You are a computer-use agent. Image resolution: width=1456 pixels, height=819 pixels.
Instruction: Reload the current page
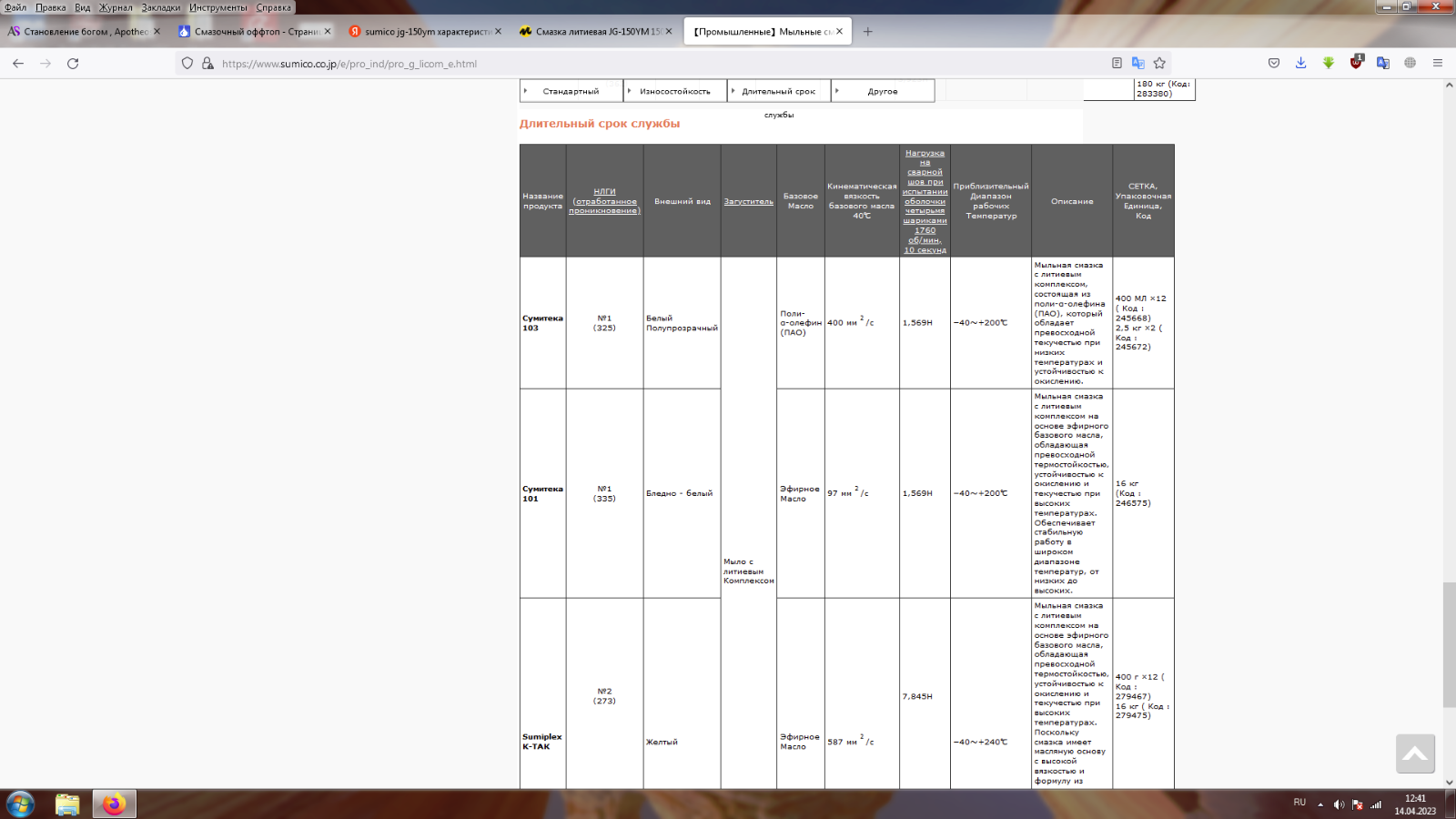[73, 64]
